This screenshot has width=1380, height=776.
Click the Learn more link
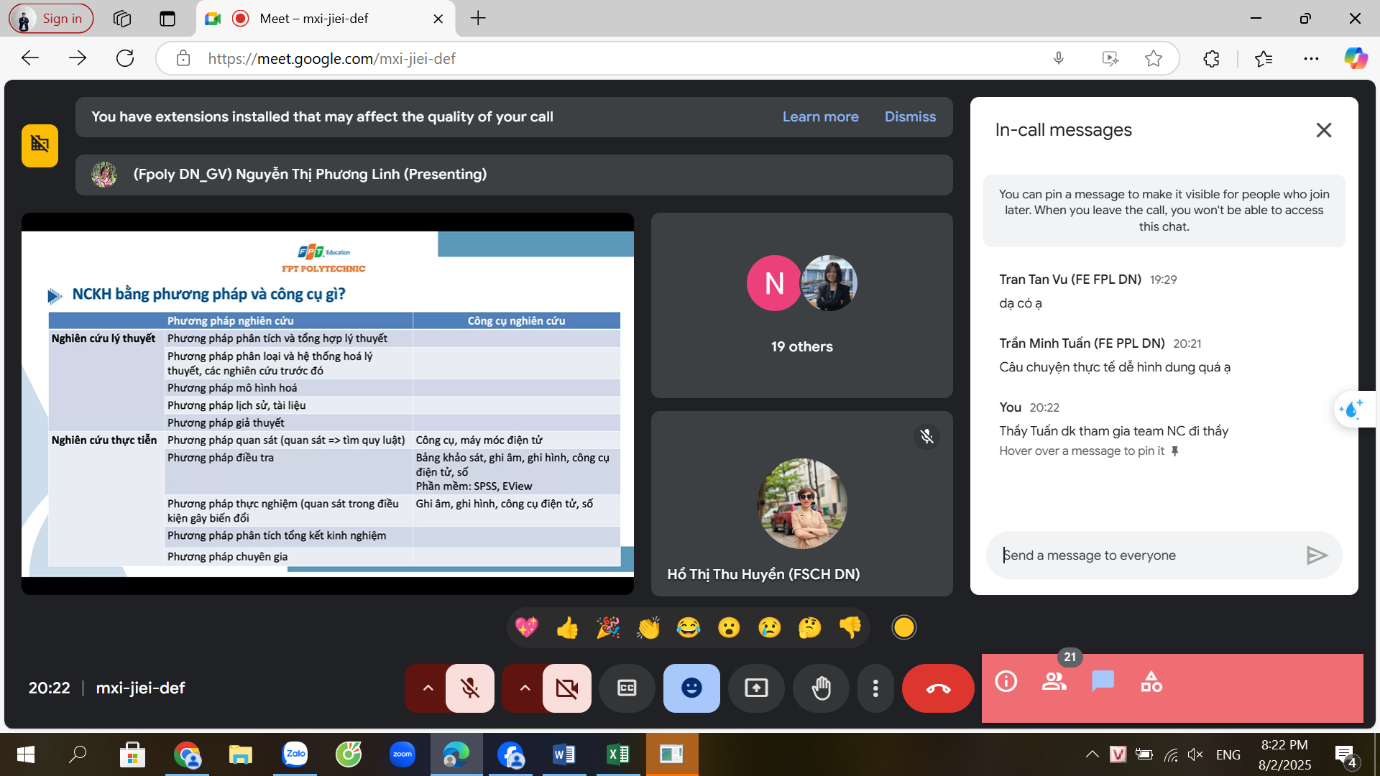[820, 117]
